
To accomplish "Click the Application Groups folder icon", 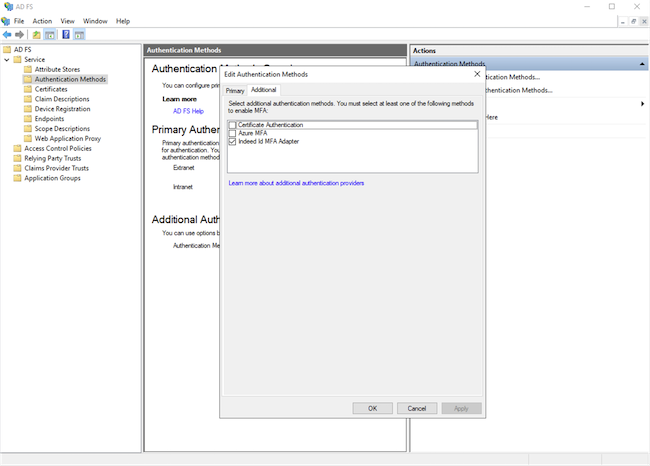I will pos(17,178).
